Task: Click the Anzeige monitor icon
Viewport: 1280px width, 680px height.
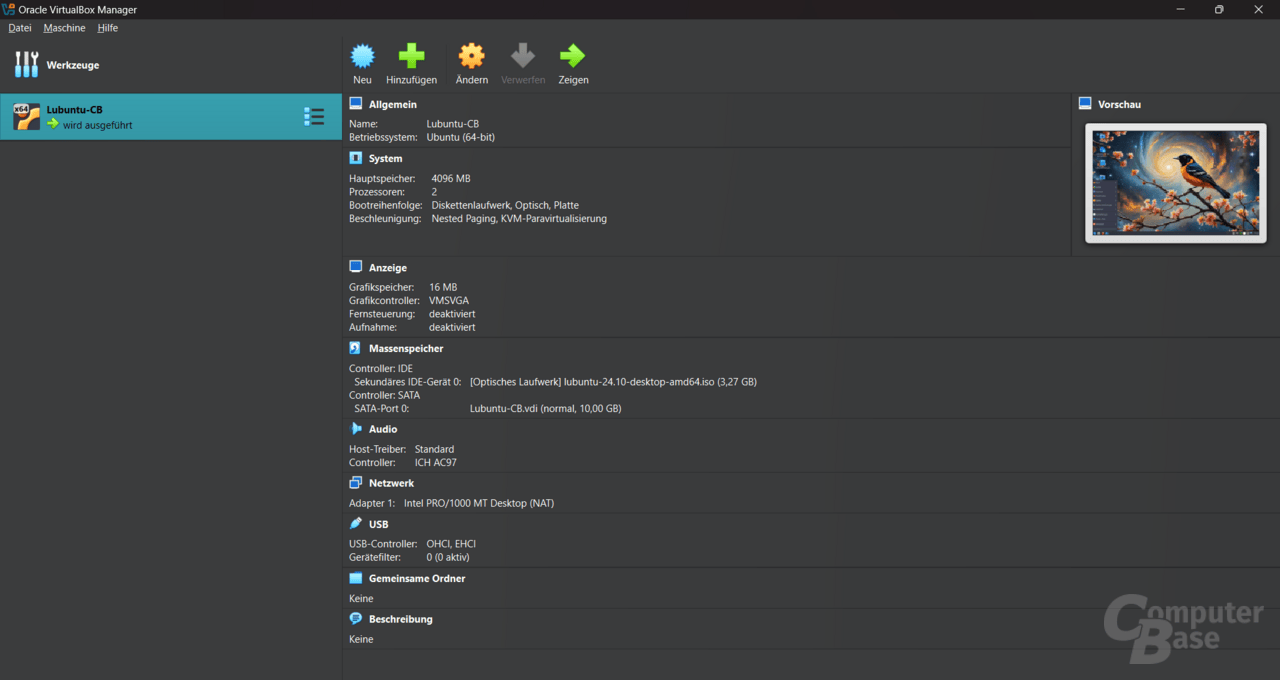Action: pos(355,267)
